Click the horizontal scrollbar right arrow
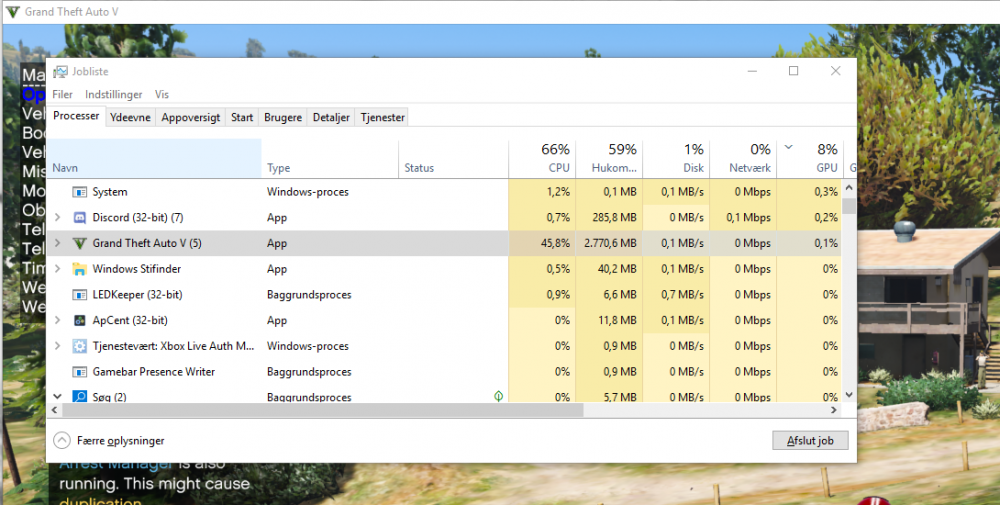 pos(835,410)
